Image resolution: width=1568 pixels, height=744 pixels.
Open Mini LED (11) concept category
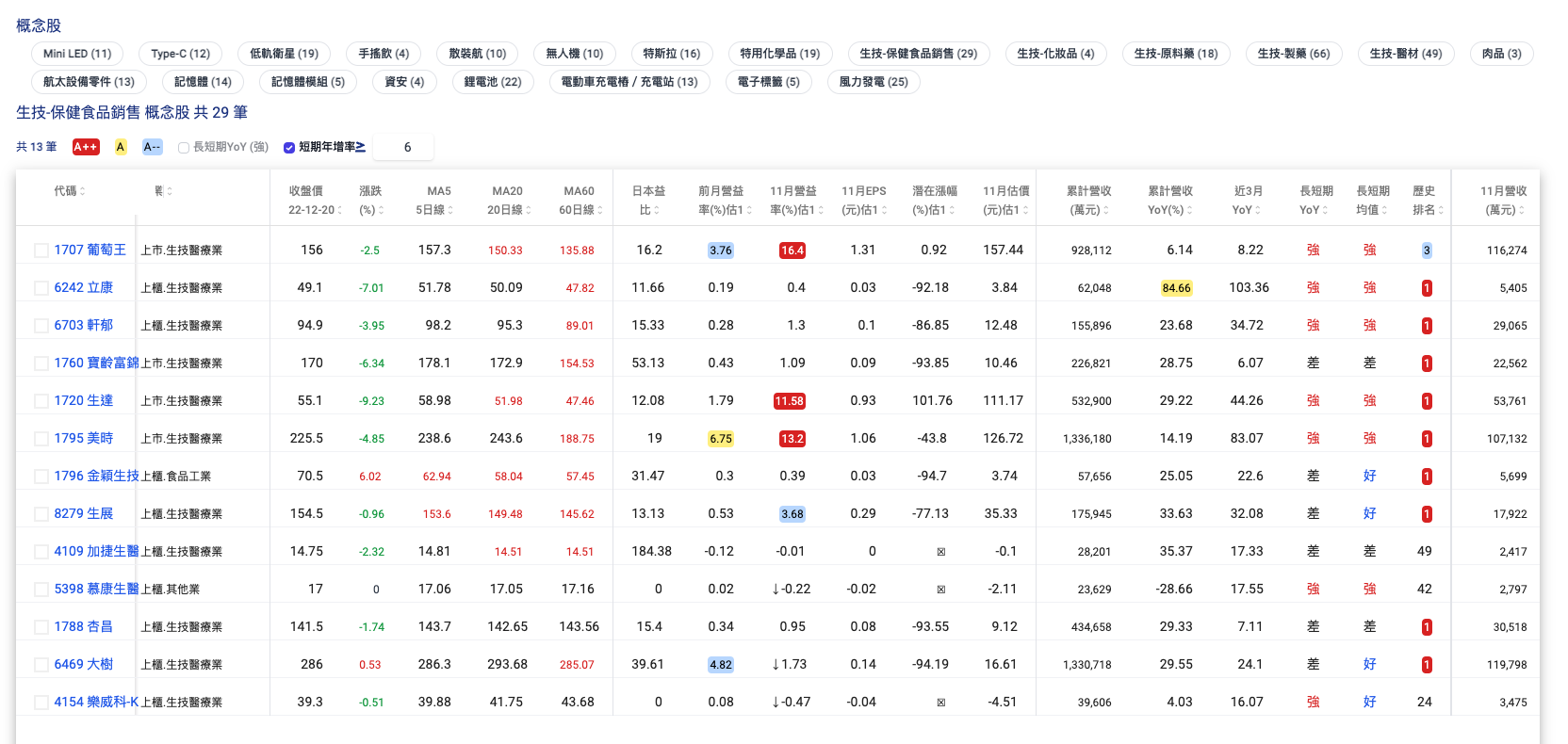tap(77, 54)
